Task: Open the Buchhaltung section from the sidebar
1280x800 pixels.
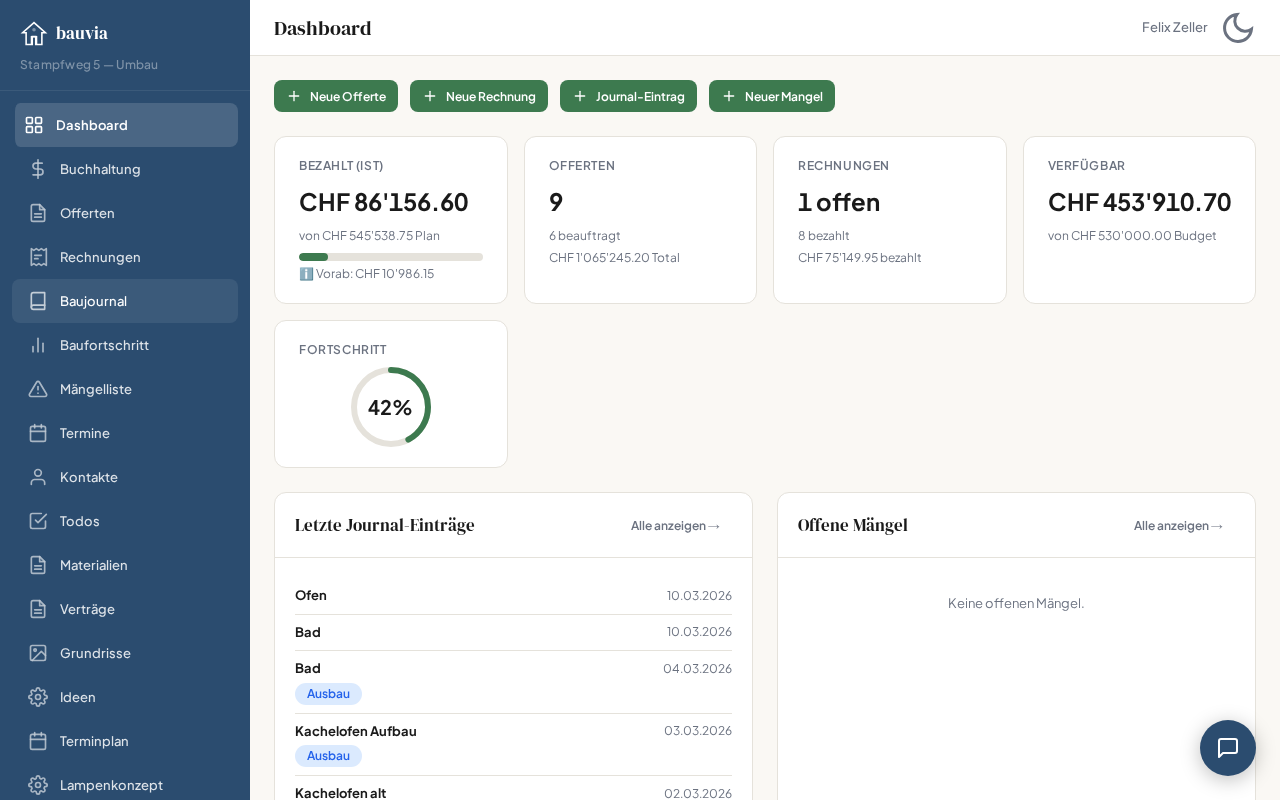Action: (100, 169)
